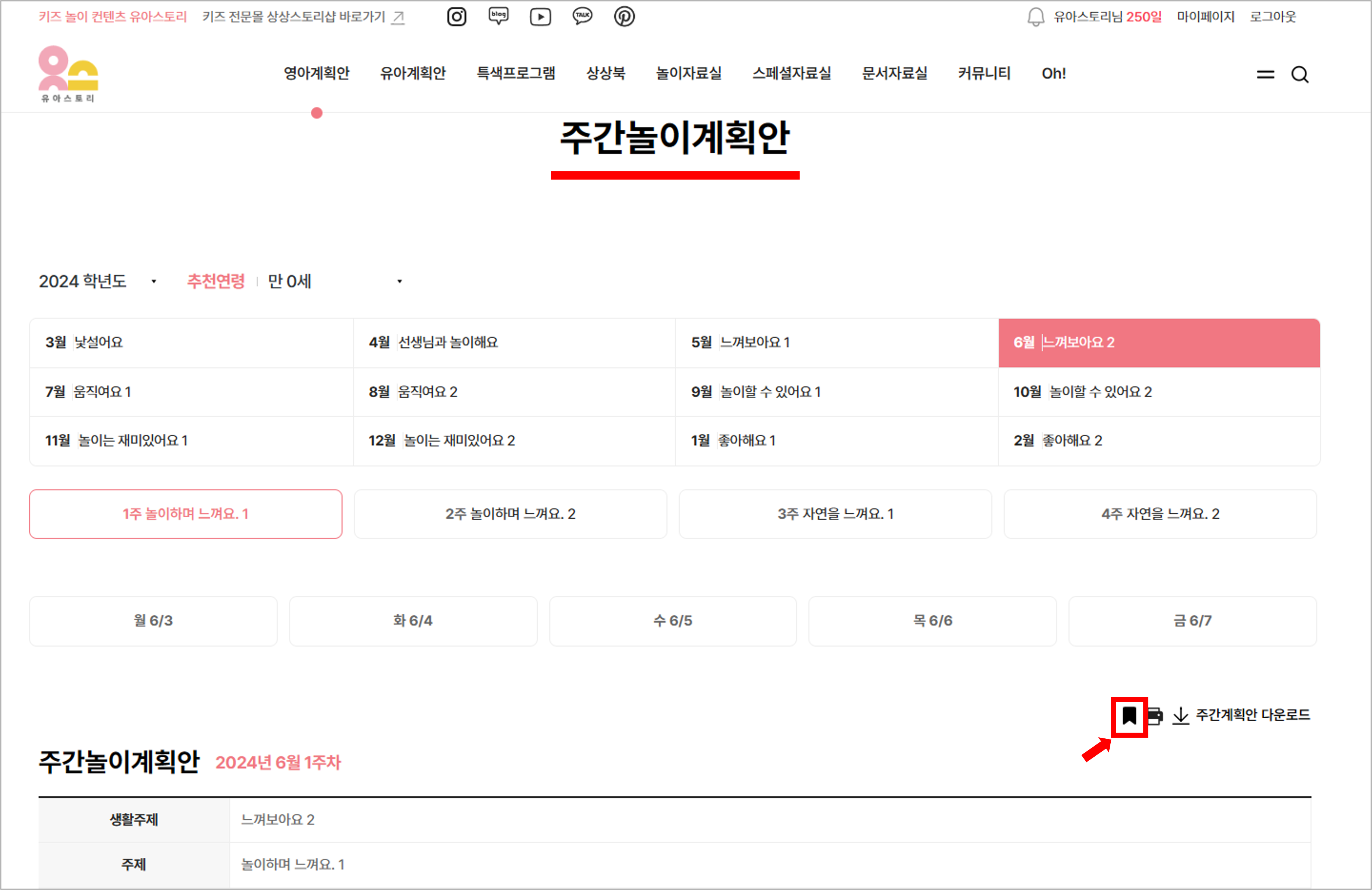This screenshot has width=1372, height=890.
Task: Click the printer icon
Action: pyautogui.click(x=1155, y=716)
